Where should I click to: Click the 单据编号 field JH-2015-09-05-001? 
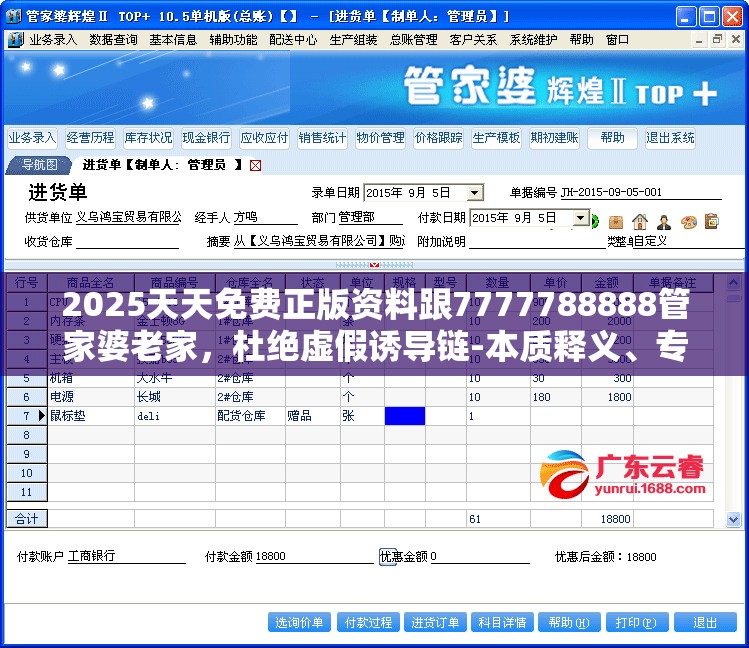(x=641, y=192)
